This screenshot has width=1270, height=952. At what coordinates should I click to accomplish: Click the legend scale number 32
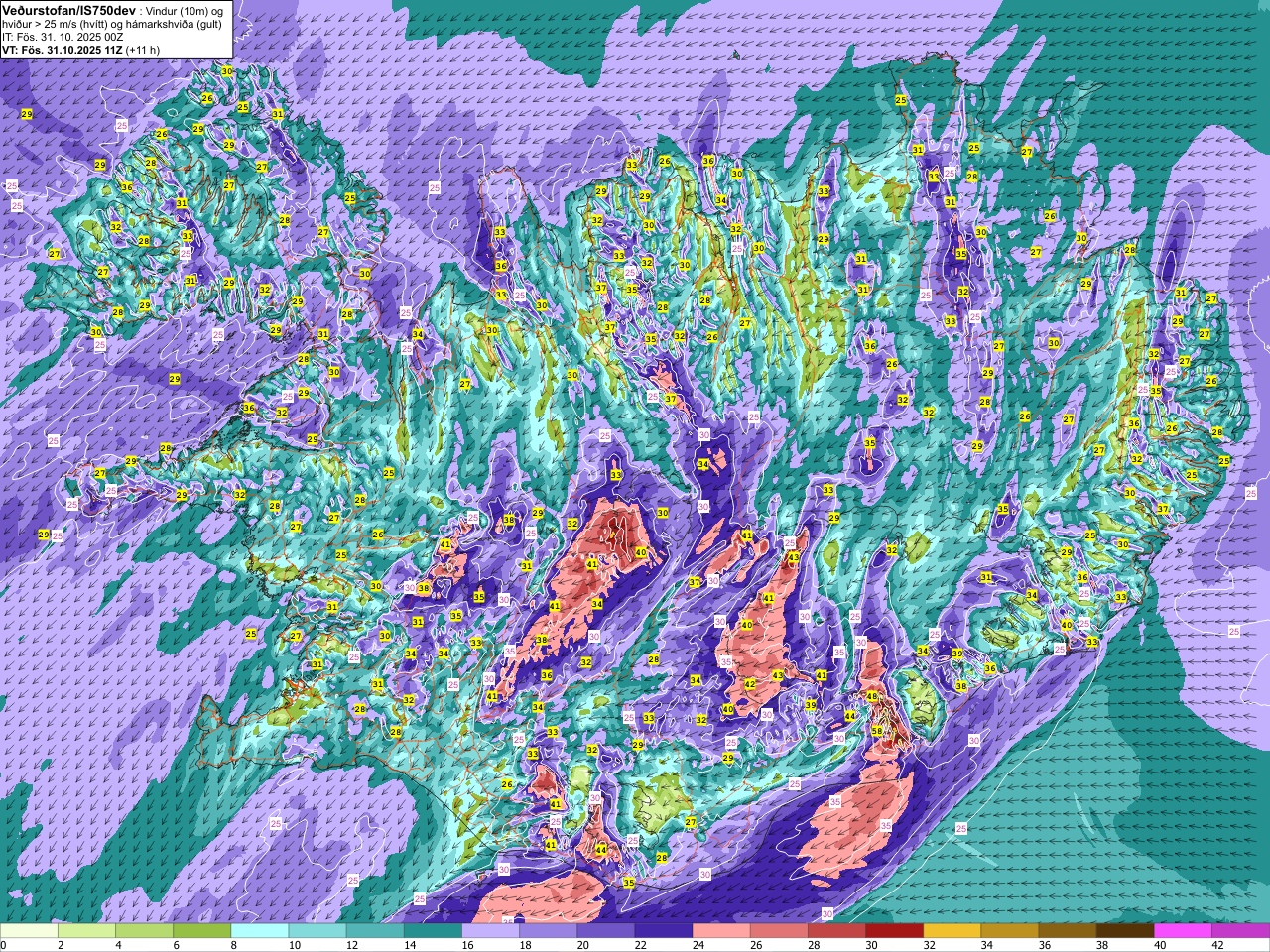tap(930, 945)
